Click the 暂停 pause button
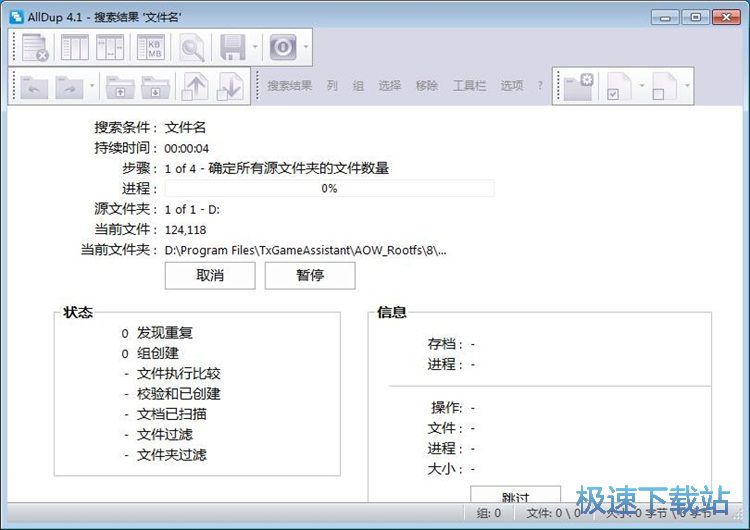Screen dimensions: 750x530 [310, 275]
